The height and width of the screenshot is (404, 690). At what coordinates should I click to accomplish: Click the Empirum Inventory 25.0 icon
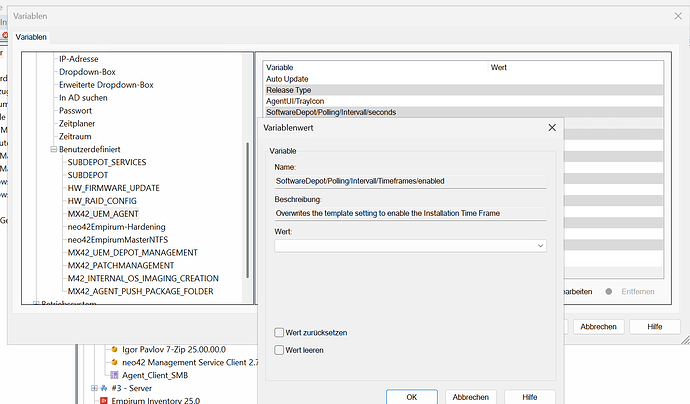coord(102,400)
